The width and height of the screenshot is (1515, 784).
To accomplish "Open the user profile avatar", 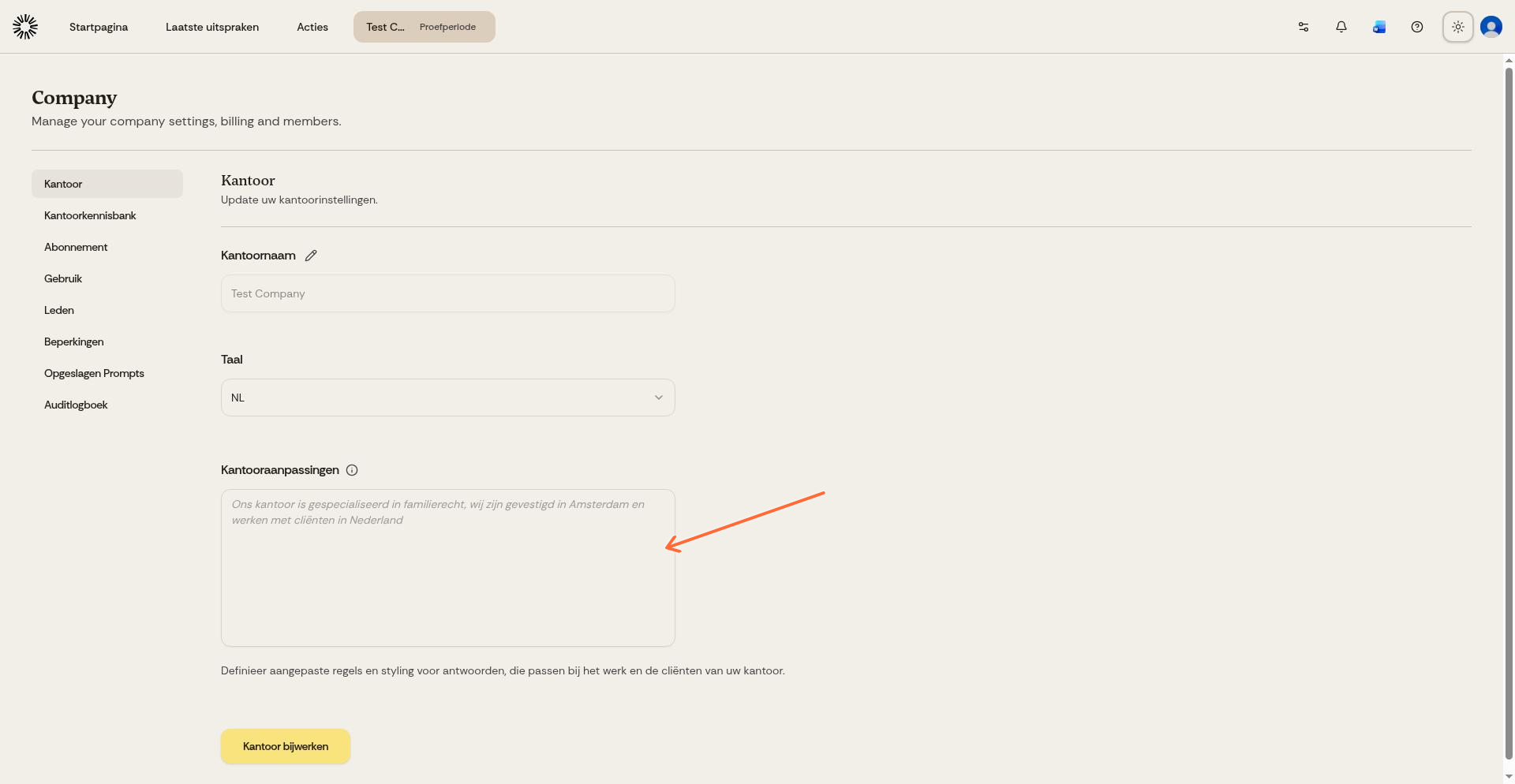I will point(1491,27).
